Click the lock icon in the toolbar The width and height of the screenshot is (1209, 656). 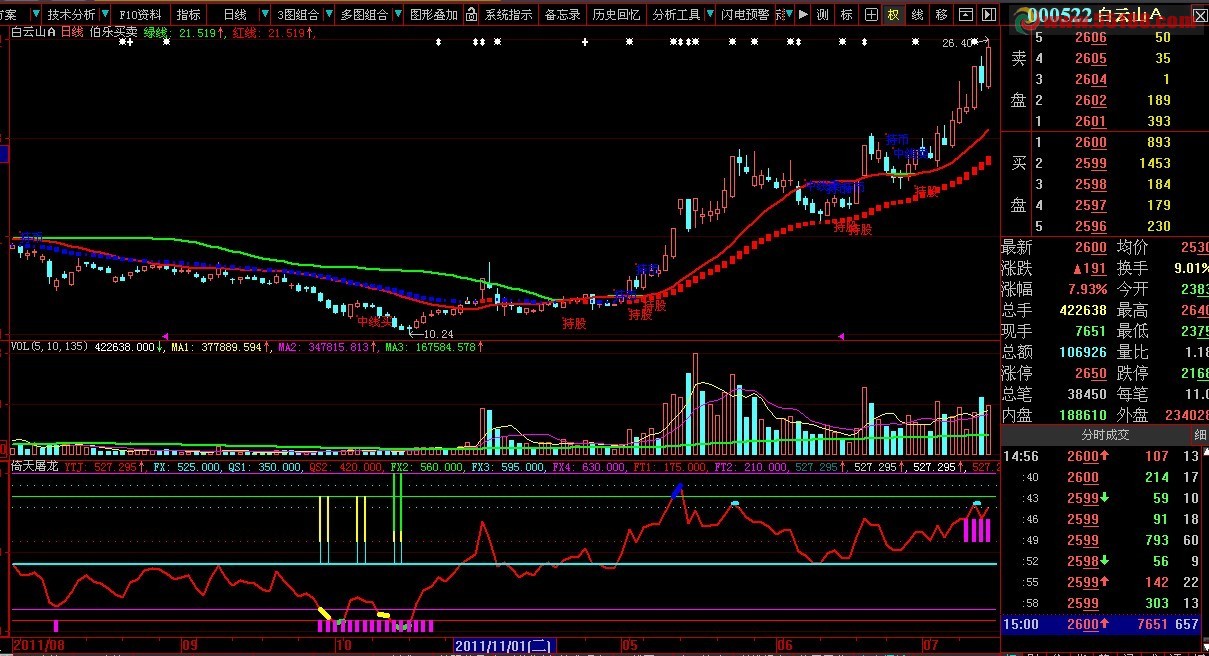(470, 15)
